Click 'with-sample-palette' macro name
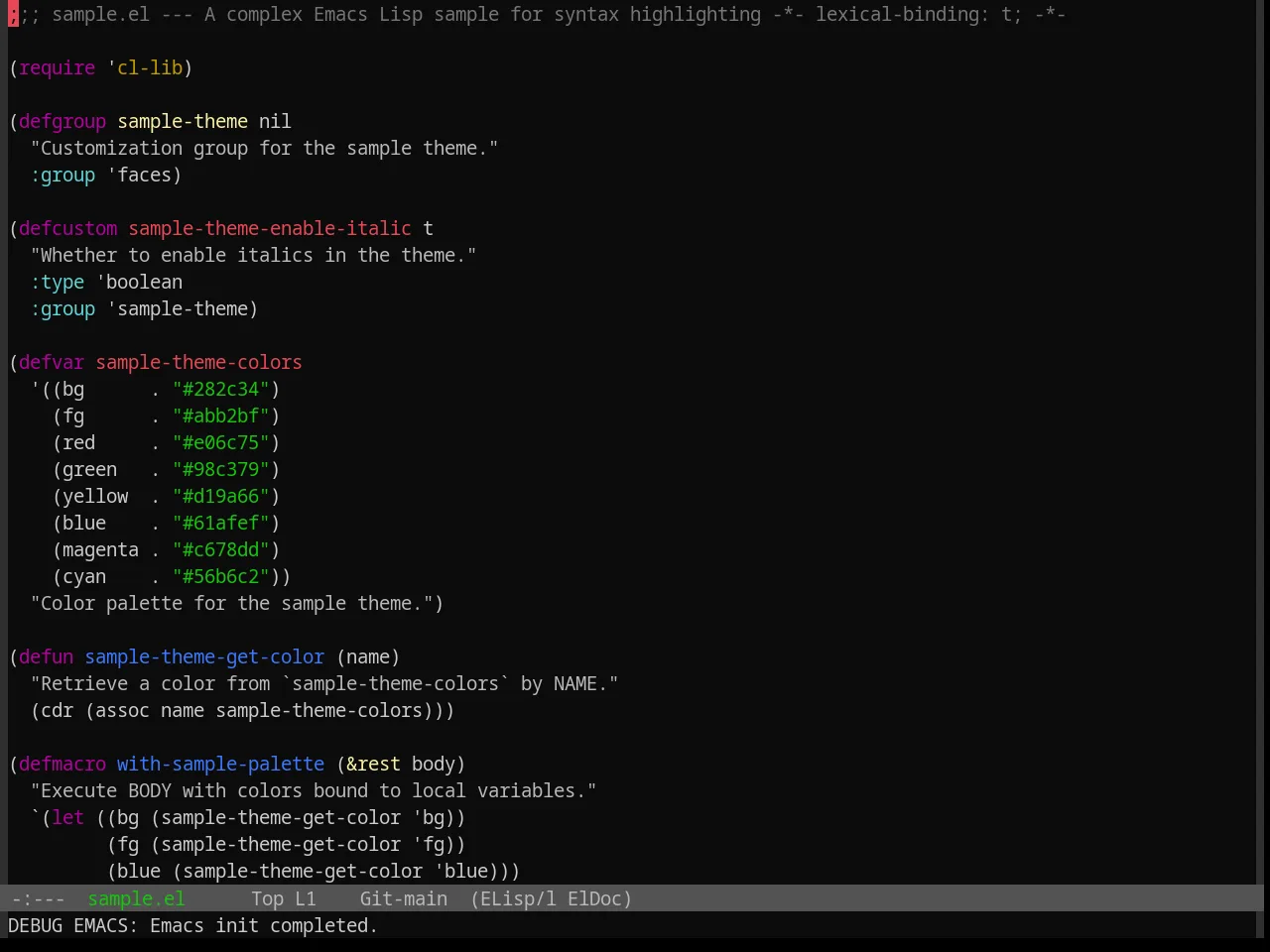 click(220, 764)
